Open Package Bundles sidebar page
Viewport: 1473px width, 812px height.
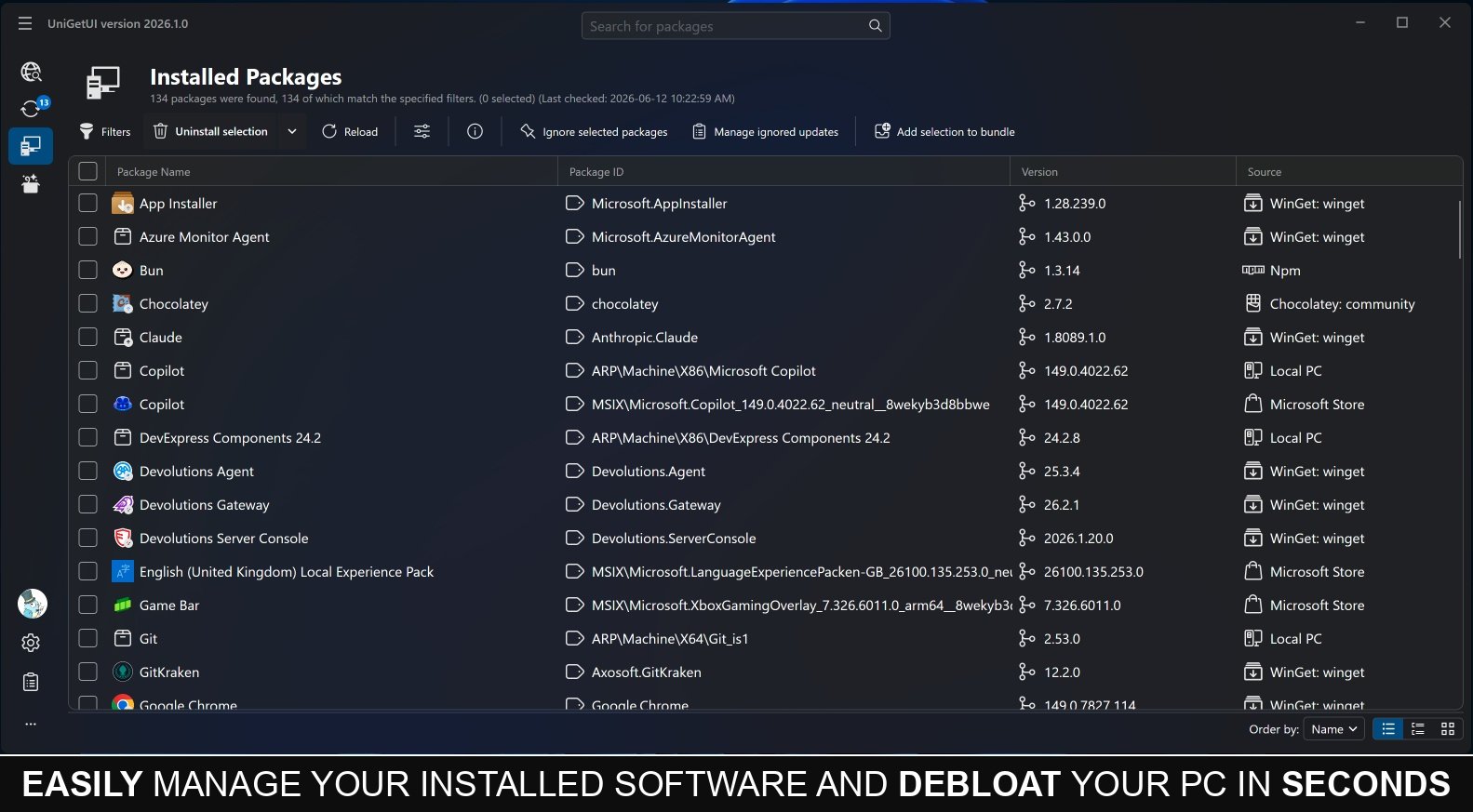click(x=31, y=183)
